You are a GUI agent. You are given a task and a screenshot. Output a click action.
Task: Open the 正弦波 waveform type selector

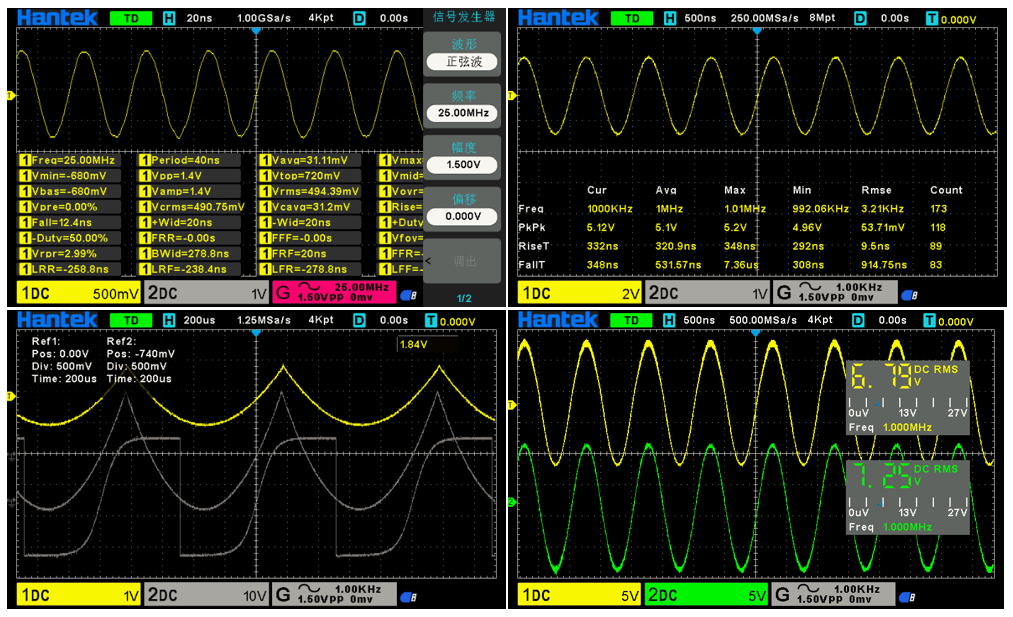pyautogui.click(x=461, y=61)
